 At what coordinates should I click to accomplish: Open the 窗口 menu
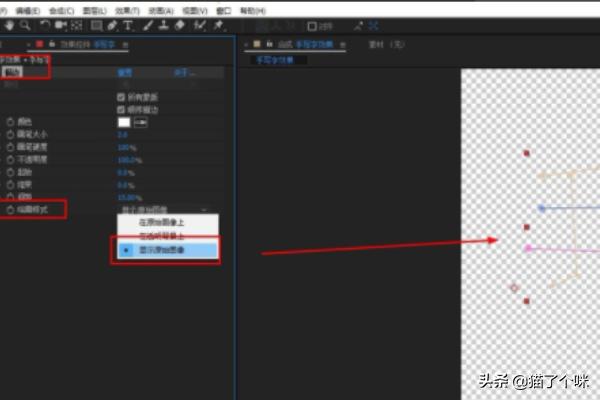pyautogui.click(x=223, y=11)
